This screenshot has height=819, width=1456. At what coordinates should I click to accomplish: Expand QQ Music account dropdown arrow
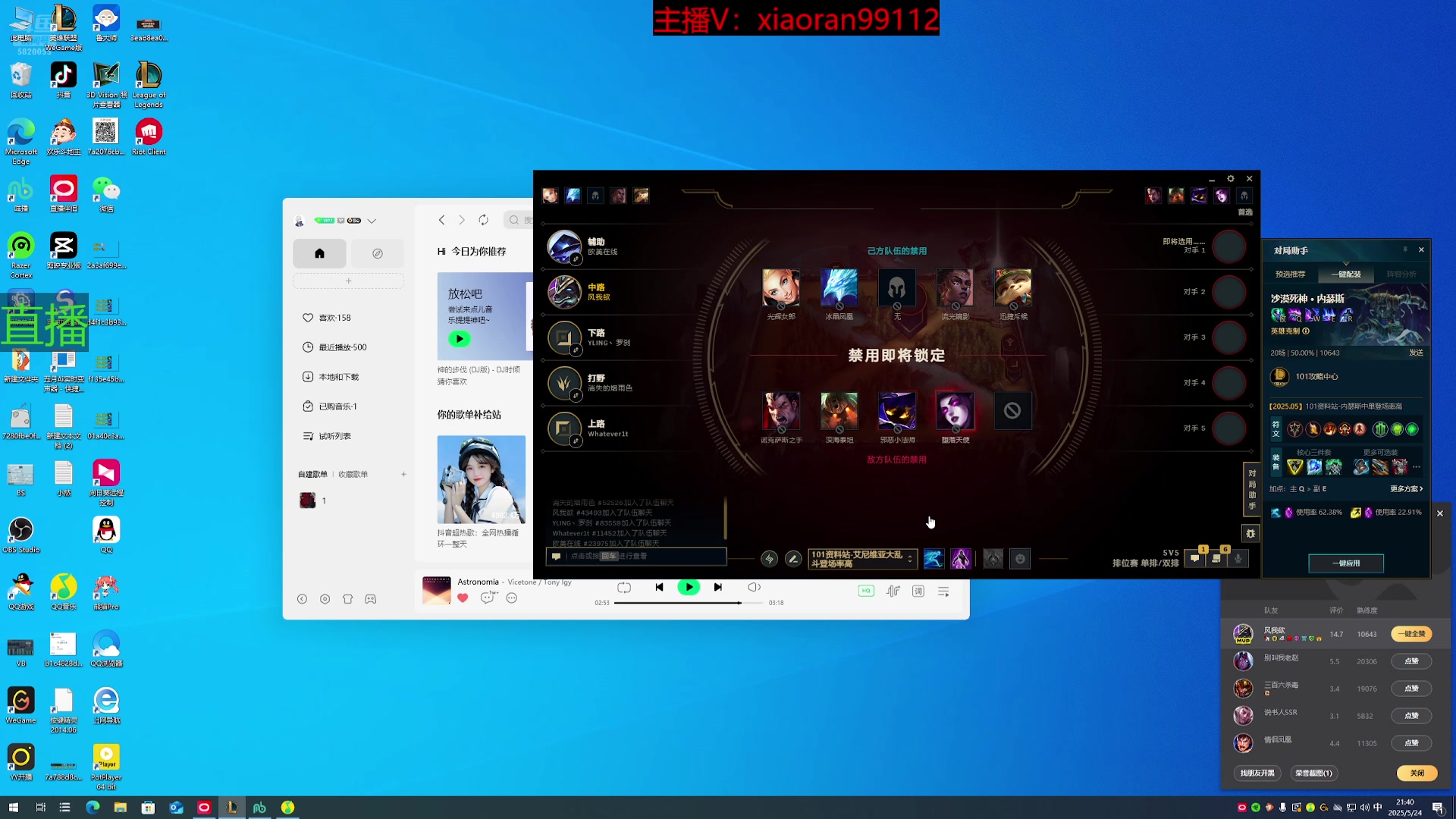coord(372,221)
